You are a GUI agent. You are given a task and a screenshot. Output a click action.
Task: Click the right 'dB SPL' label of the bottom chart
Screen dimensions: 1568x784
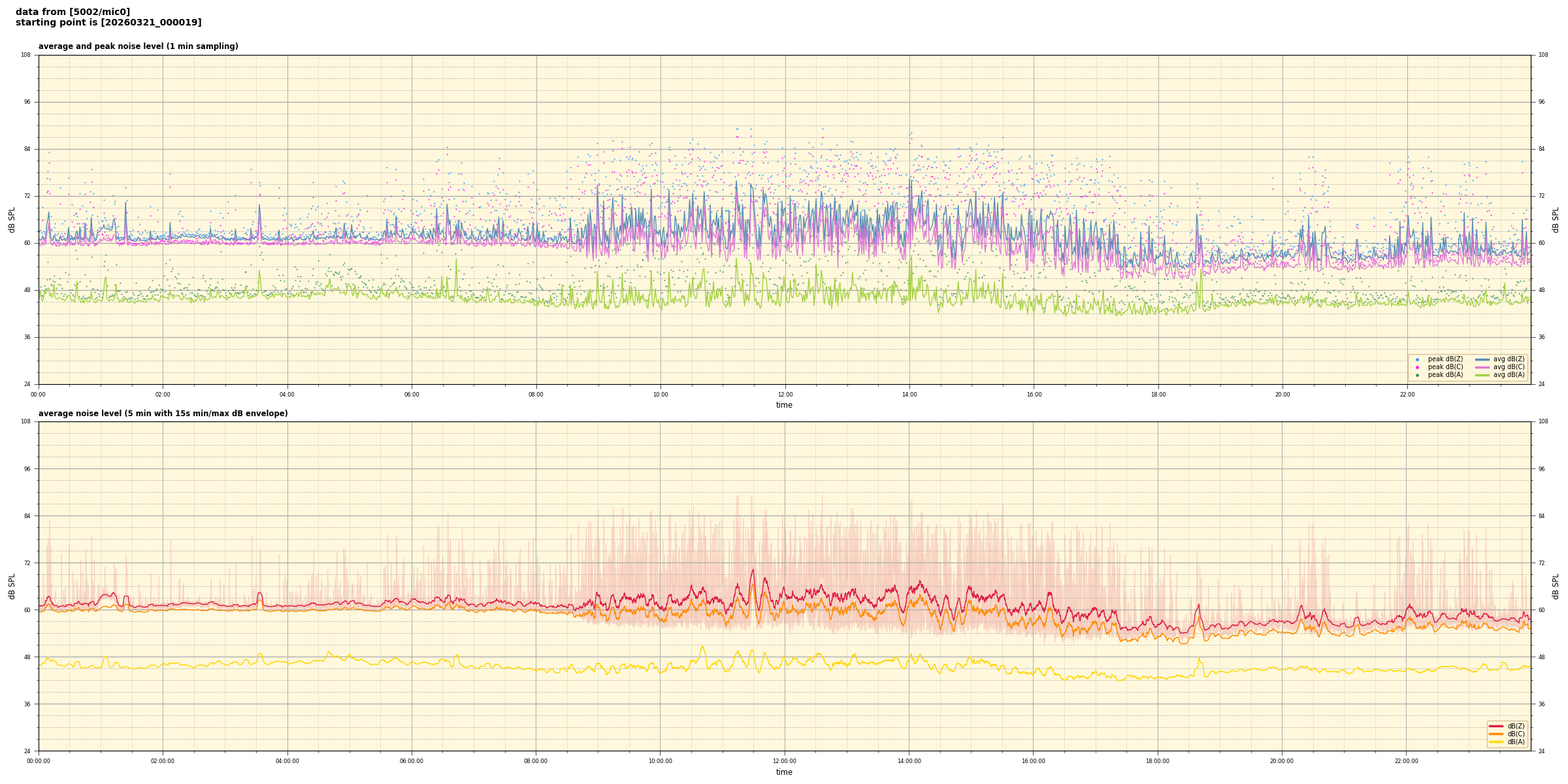(x=1556, y=586)
